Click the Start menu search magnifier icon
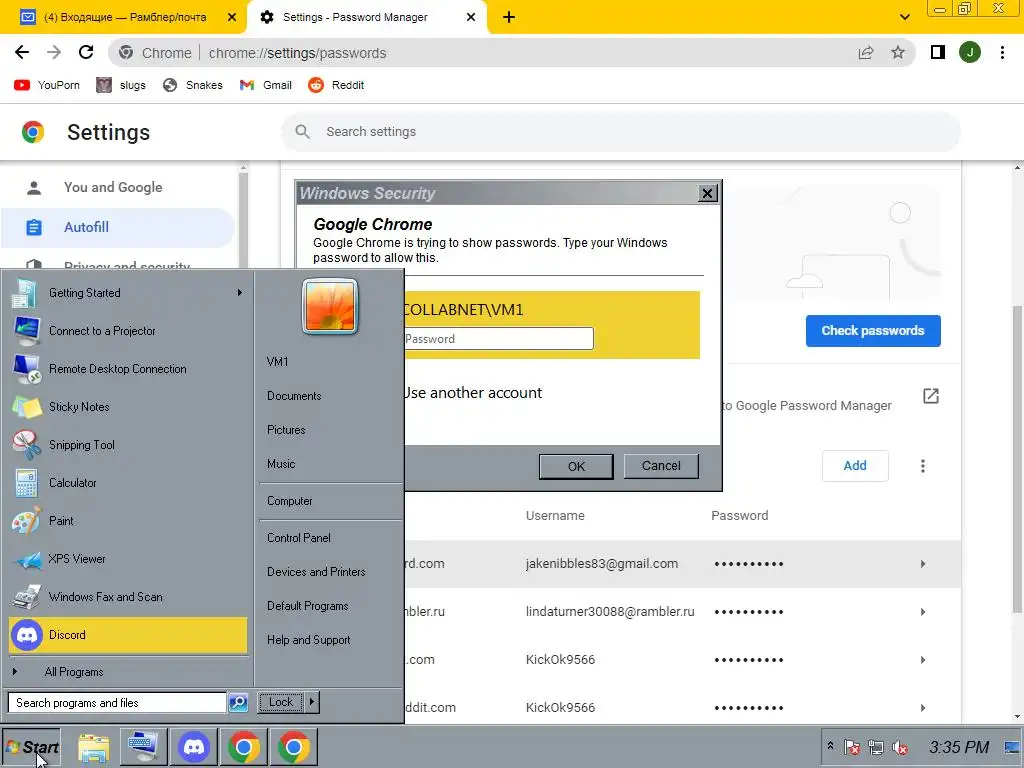The width and height of the screenshot is (1024, 768). (238, 702)
